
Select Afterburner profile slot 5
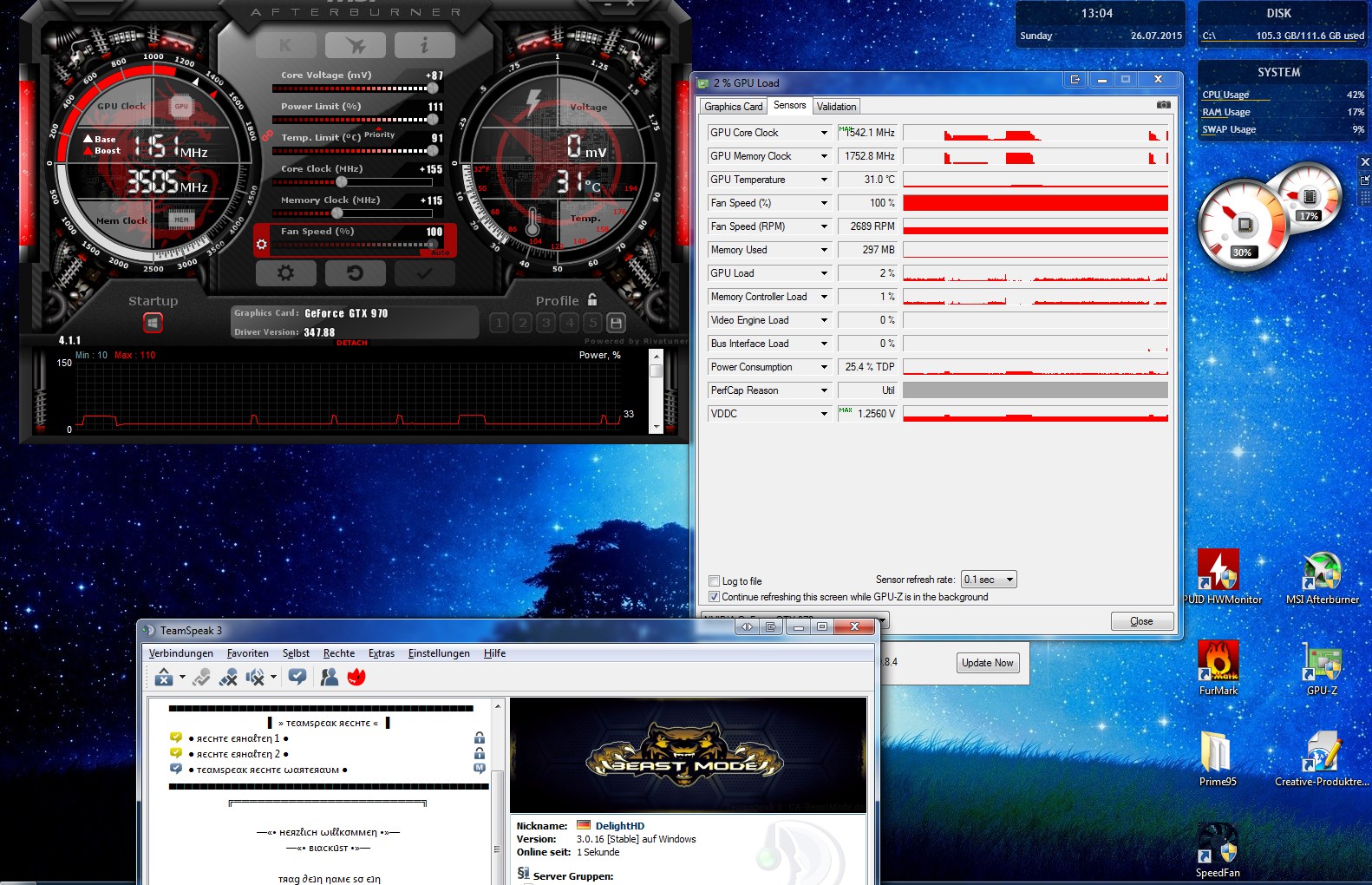(592, 323)
